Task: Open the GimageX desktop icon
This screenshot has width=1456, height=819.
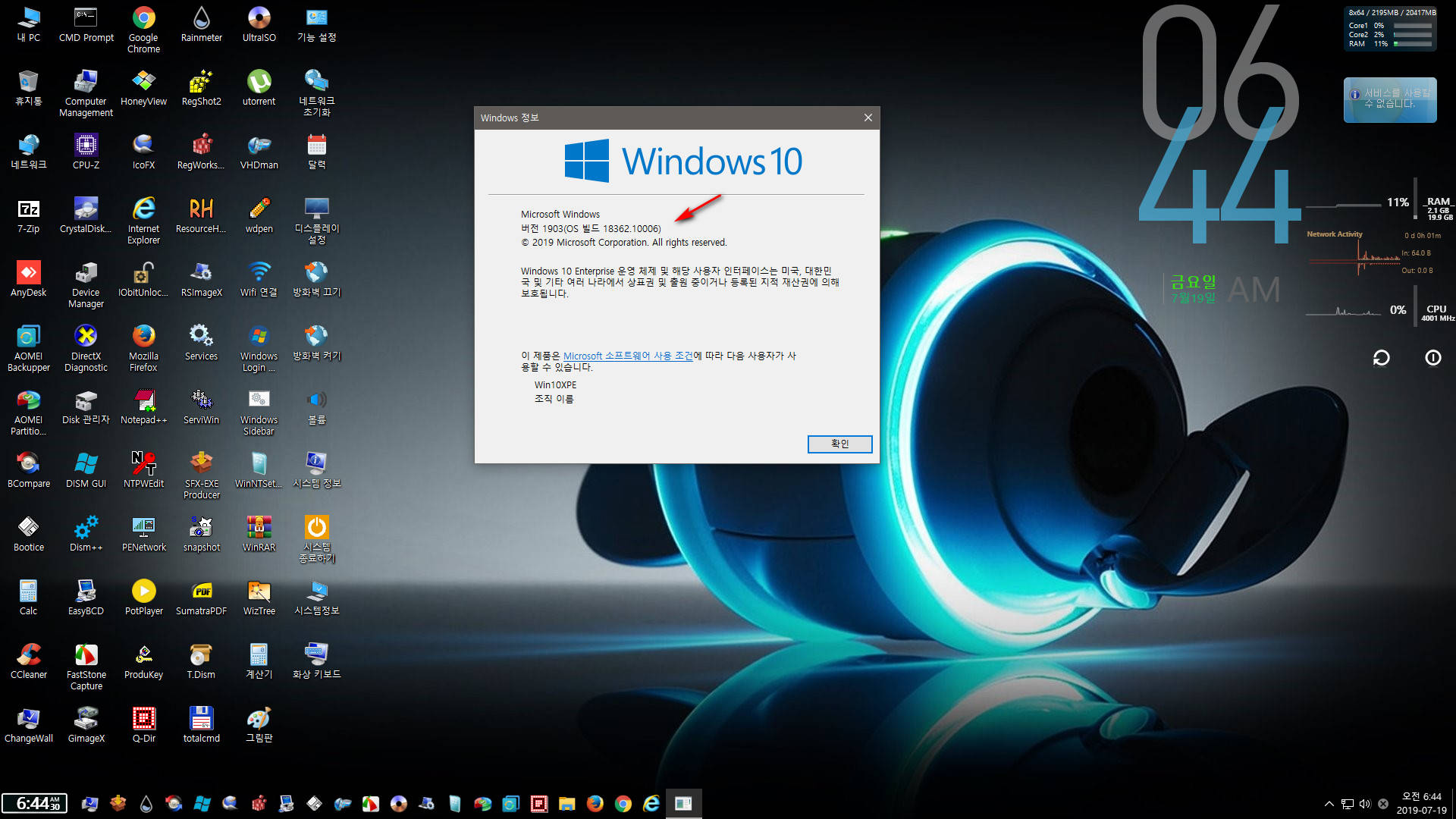Action: (86, 725)
